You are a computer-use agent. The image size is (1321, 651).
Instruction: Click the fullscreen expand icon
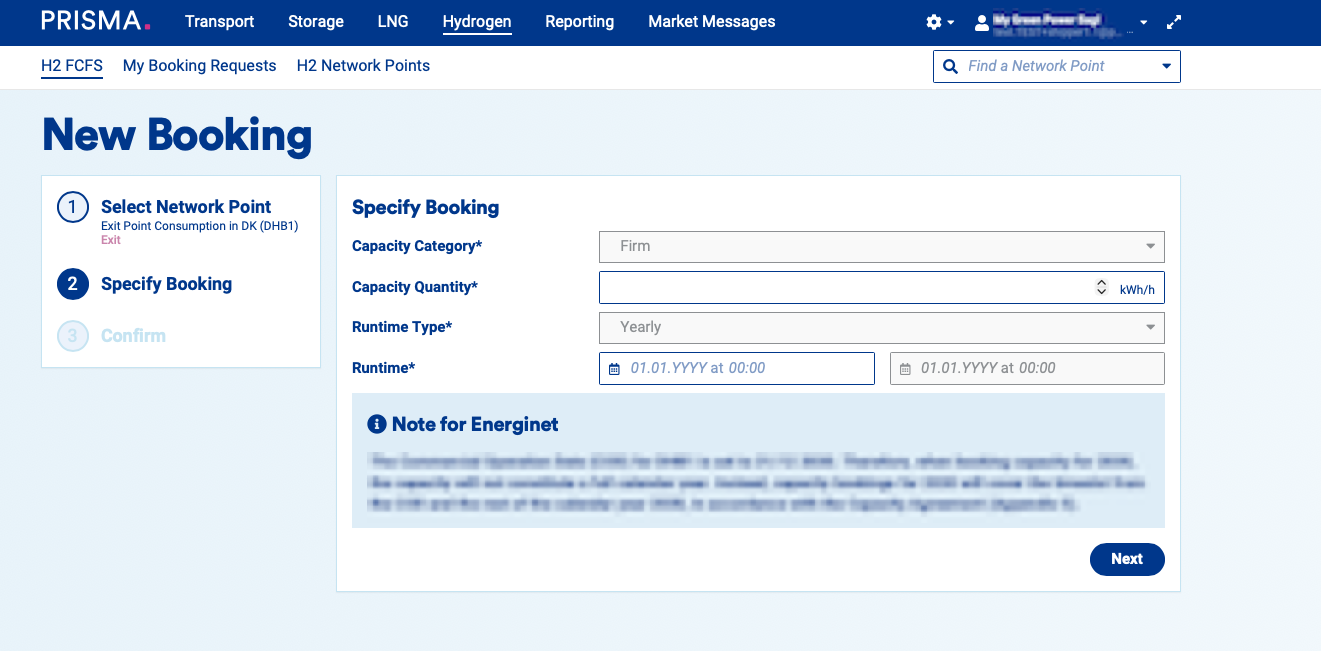(x=1173, y=21)
